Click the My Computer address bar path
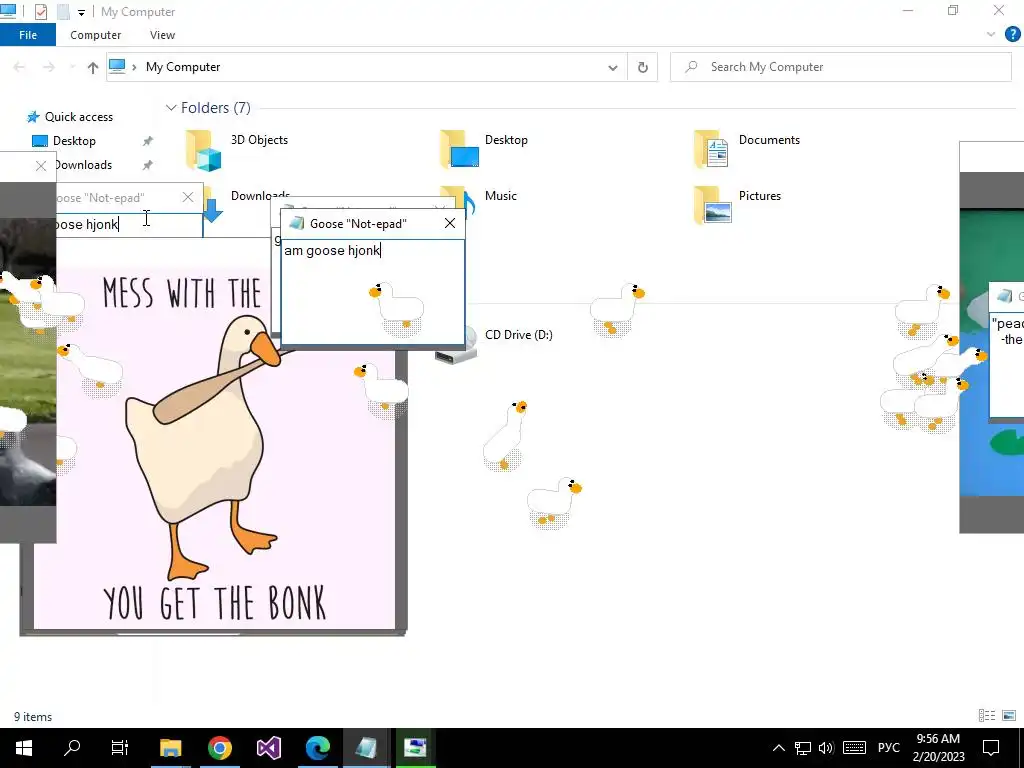This screenshot has width=1024, height=768. tap(183, 67)
